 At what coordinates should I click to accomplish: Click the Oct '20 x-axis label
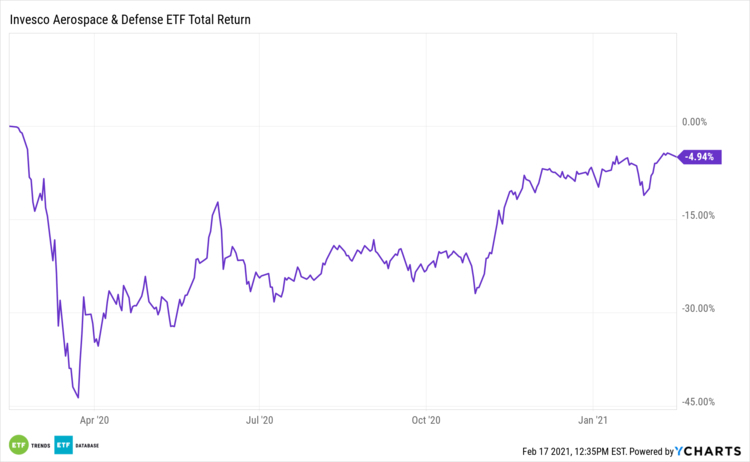tap(426, 420)
